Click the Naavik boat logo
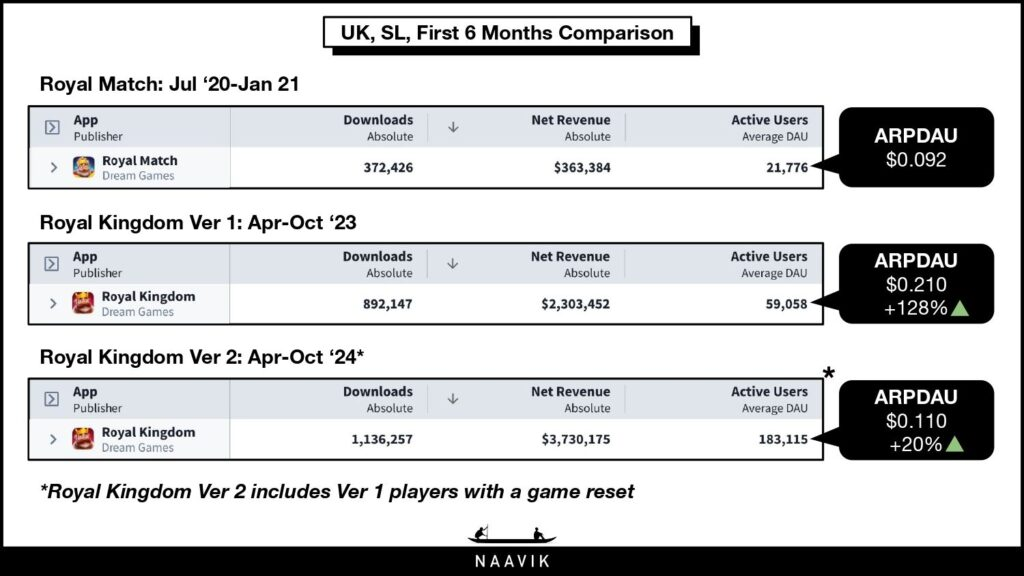This screenshot has width=1024, height=576. pyautogui.click(x=511, y=535)
